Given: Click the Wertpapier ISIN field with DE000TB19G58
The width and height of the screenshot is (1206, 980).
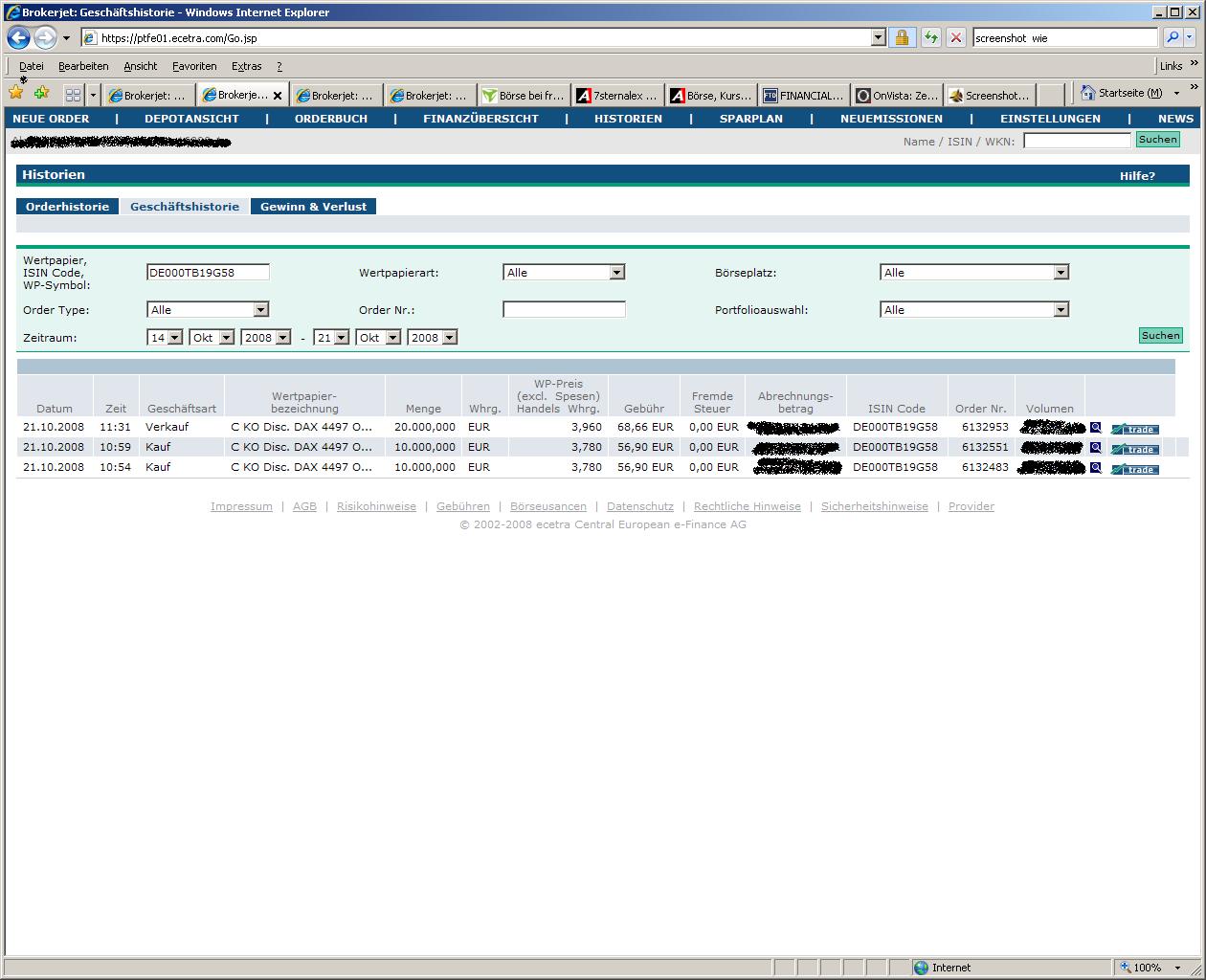Looking at the screenshot, I should [x=208, y=272].
